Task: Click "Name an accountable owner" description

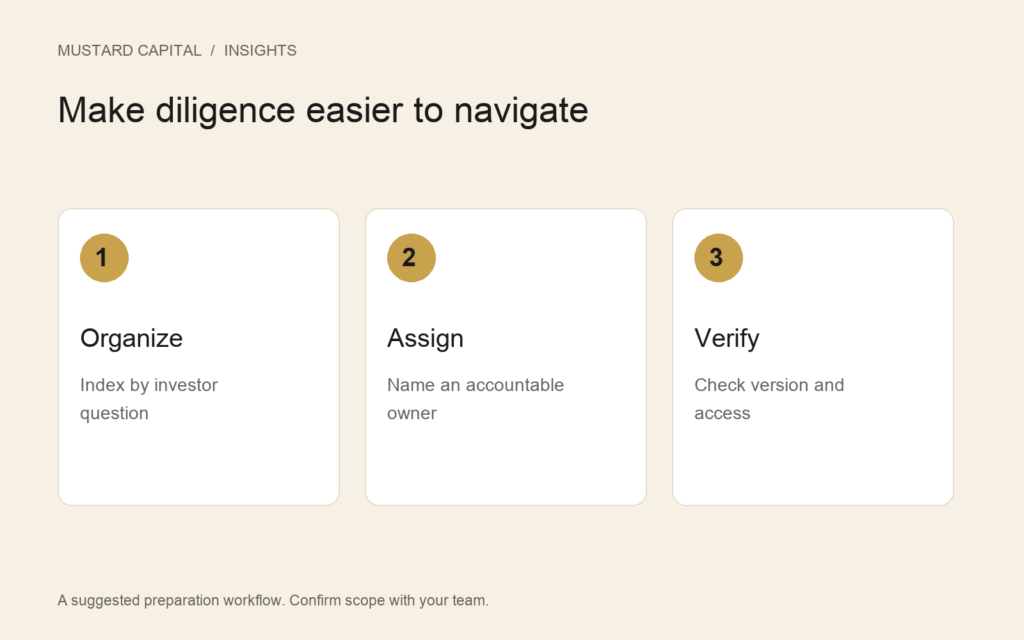Action: (475, 399)
